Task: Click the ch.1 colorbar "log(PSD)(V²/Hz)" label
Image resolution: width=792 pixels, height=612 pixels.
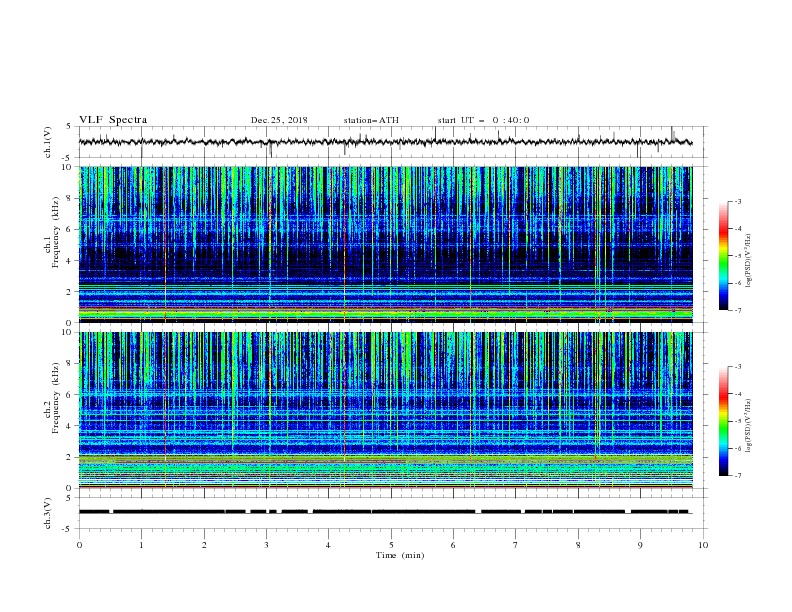Action: click(749, 261)
